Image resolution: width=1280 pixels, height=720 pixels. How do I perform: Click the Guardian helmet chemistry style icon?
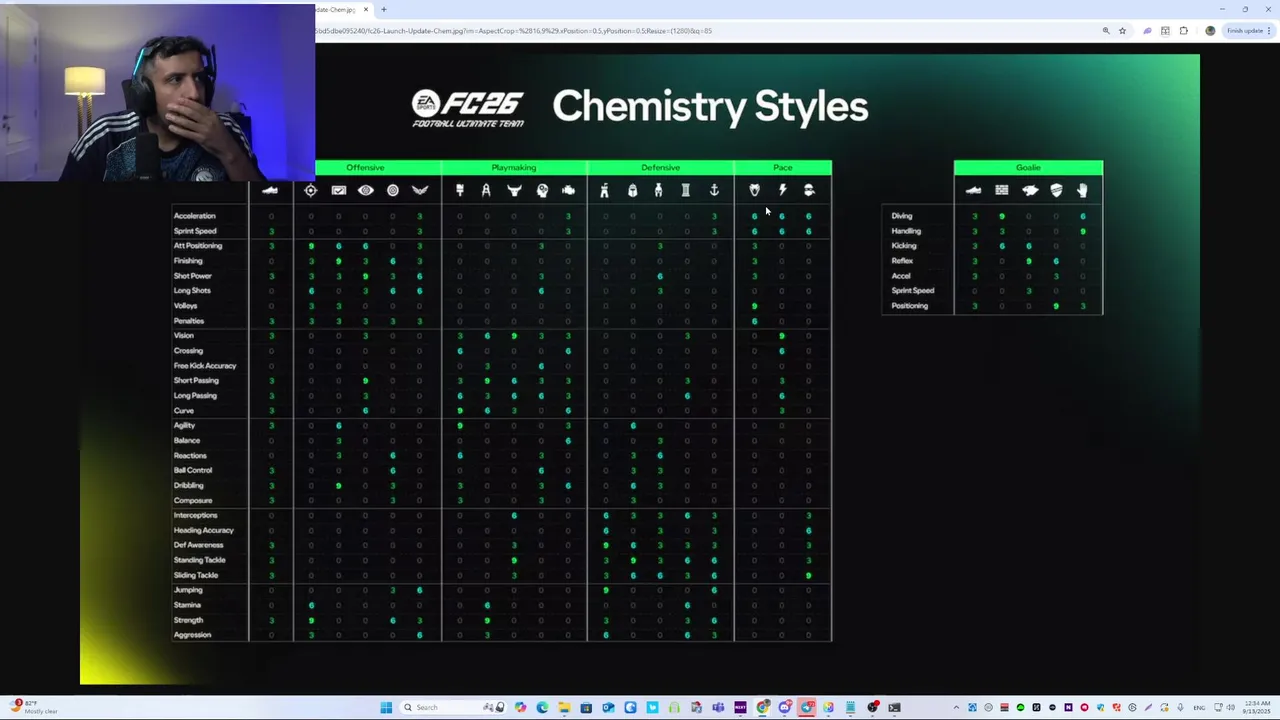click(632, 190)
